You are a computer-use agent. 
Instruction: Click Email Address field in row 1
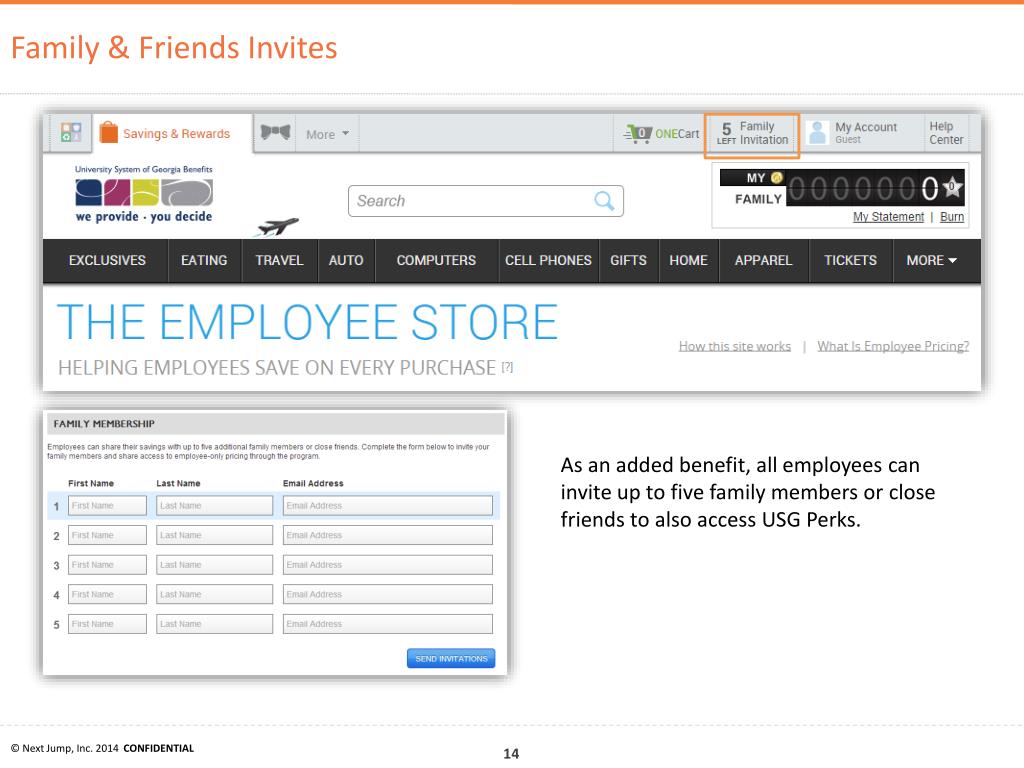(387, 505)
